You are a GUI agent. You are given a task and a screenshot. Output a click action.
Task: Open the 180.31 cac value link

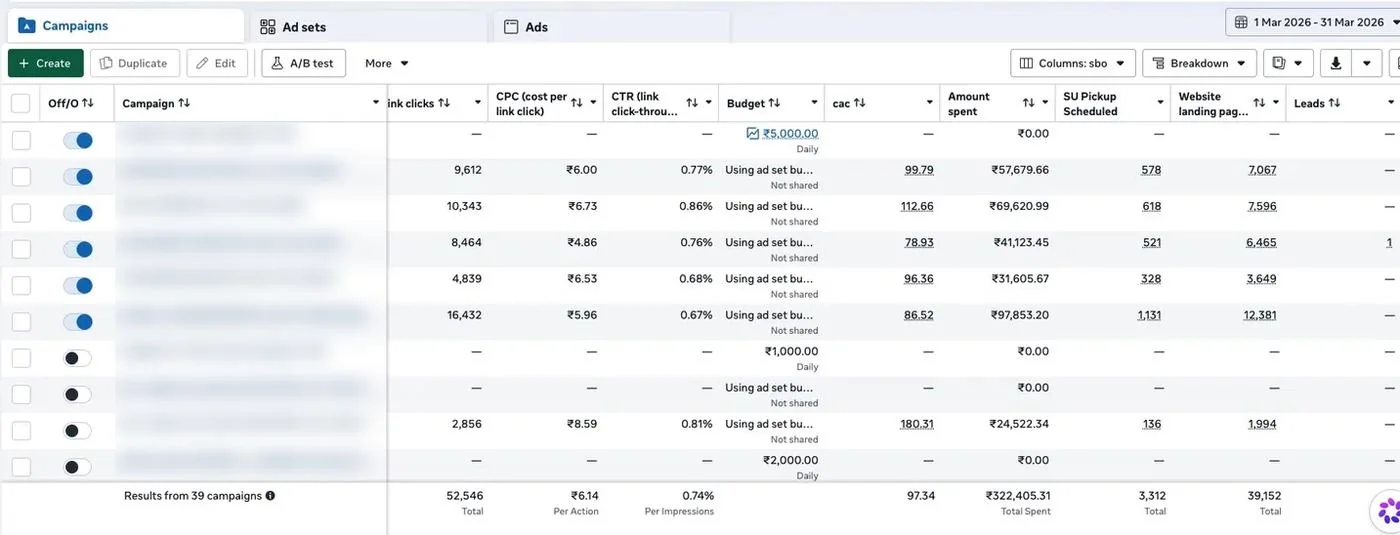tap(917, 424)
